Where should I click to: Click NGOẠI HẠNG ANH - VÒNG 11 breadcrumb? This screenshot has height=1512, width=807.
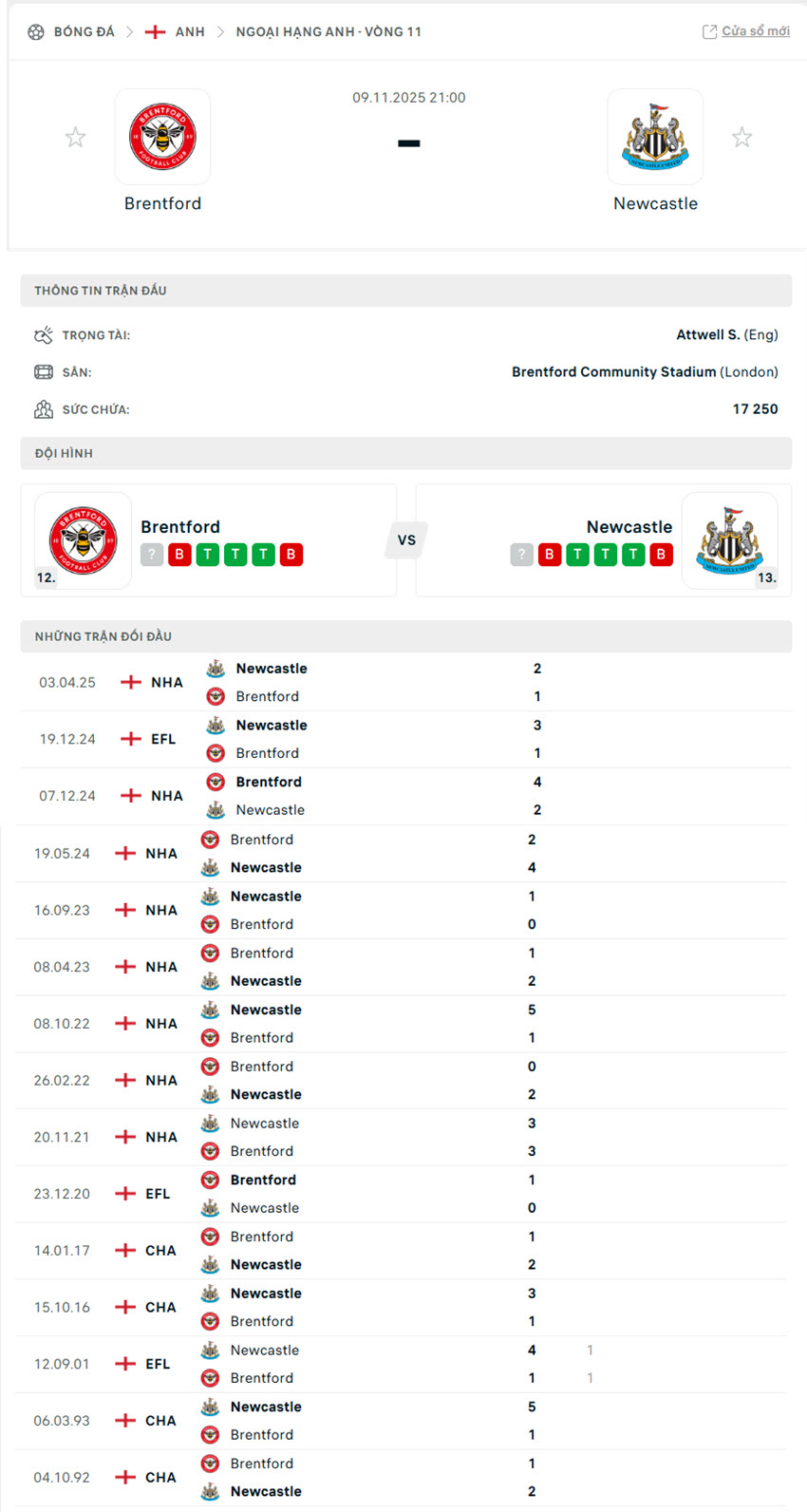coord(328,31)
